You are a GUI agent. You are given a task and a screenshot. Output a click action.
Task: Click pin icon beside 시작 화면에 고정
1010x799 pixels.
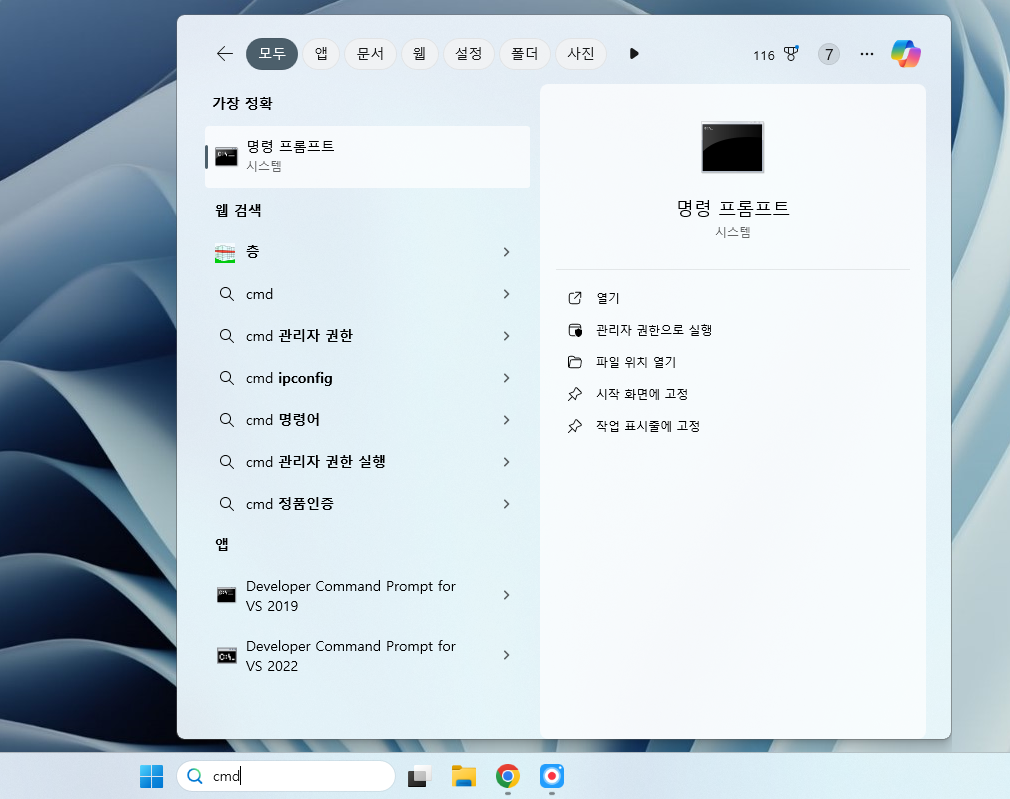tap(575, 394)
